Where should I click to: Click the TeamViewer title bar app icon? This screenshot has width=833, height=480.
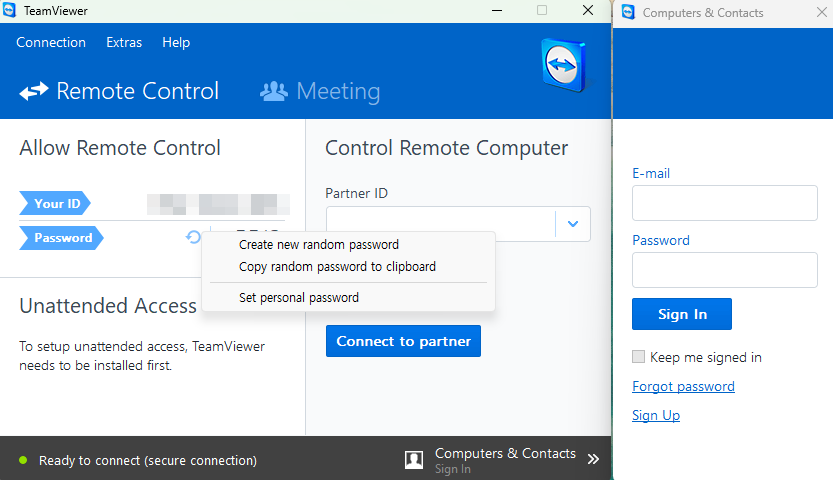click(x=10, y=11)
